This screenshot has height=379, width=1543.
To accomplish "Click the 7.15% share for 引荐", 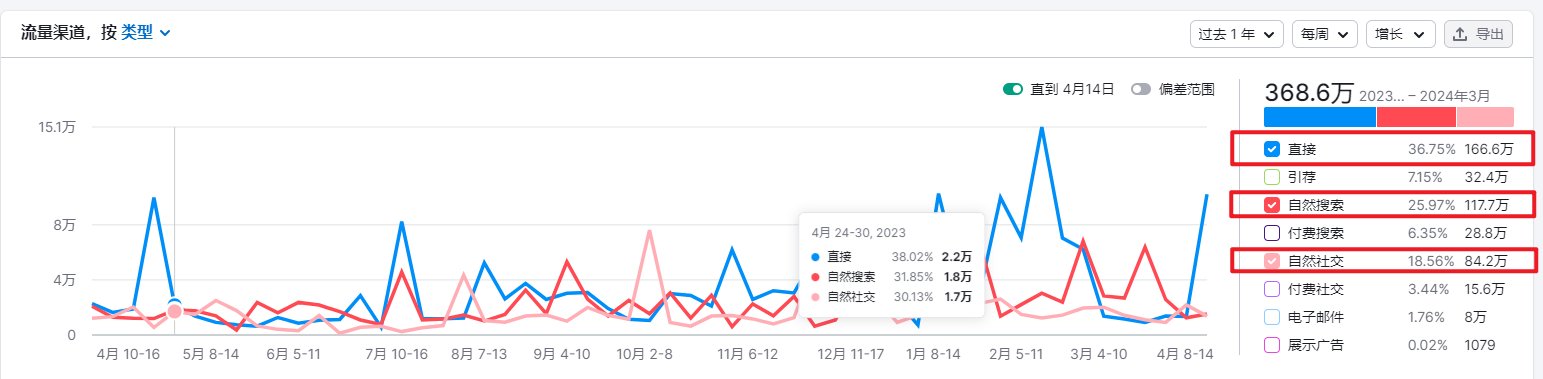I will tap(1425, 177).
